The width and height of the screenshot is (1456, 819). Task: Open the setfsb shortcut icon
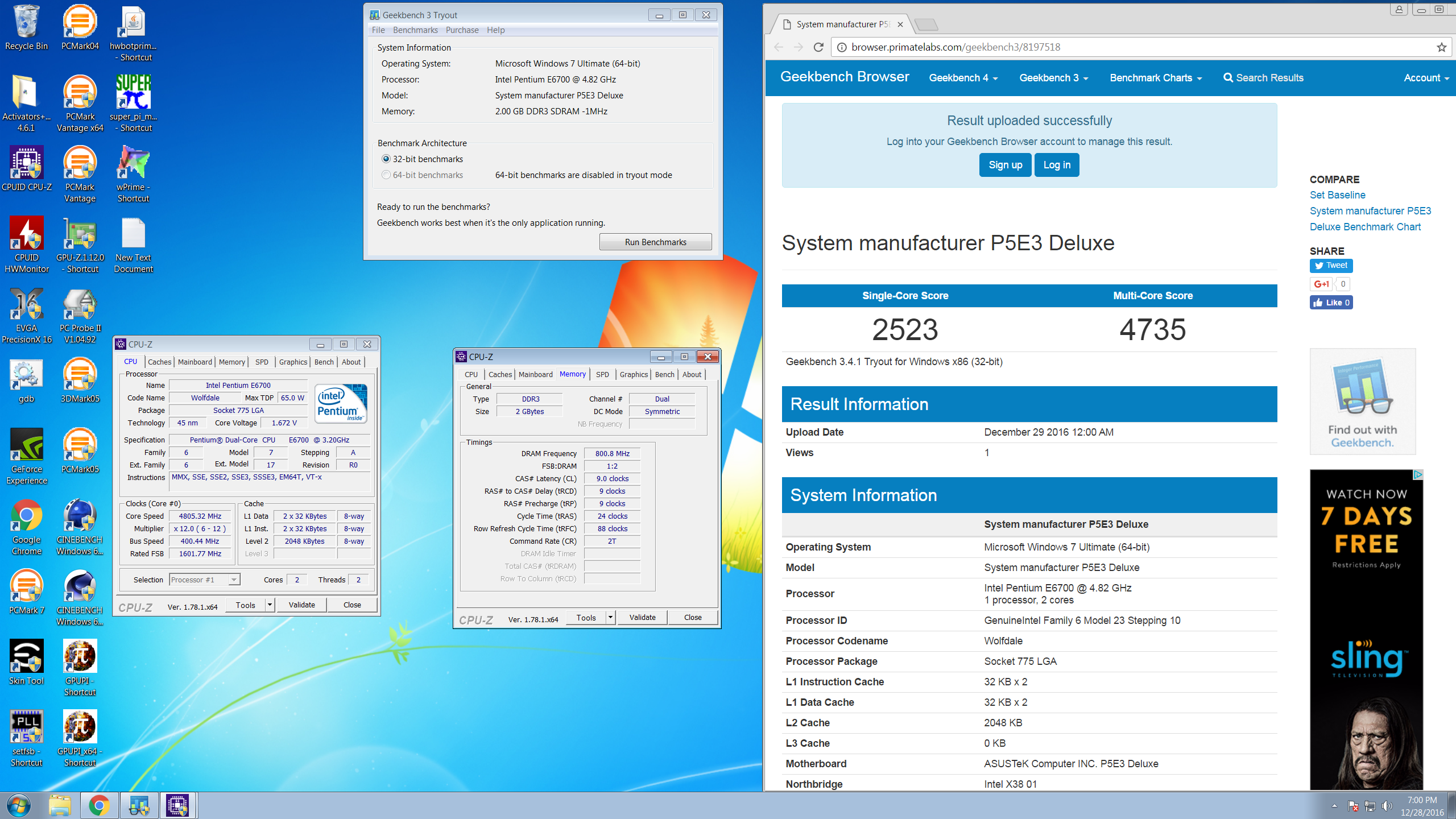(x=26, y=738)
